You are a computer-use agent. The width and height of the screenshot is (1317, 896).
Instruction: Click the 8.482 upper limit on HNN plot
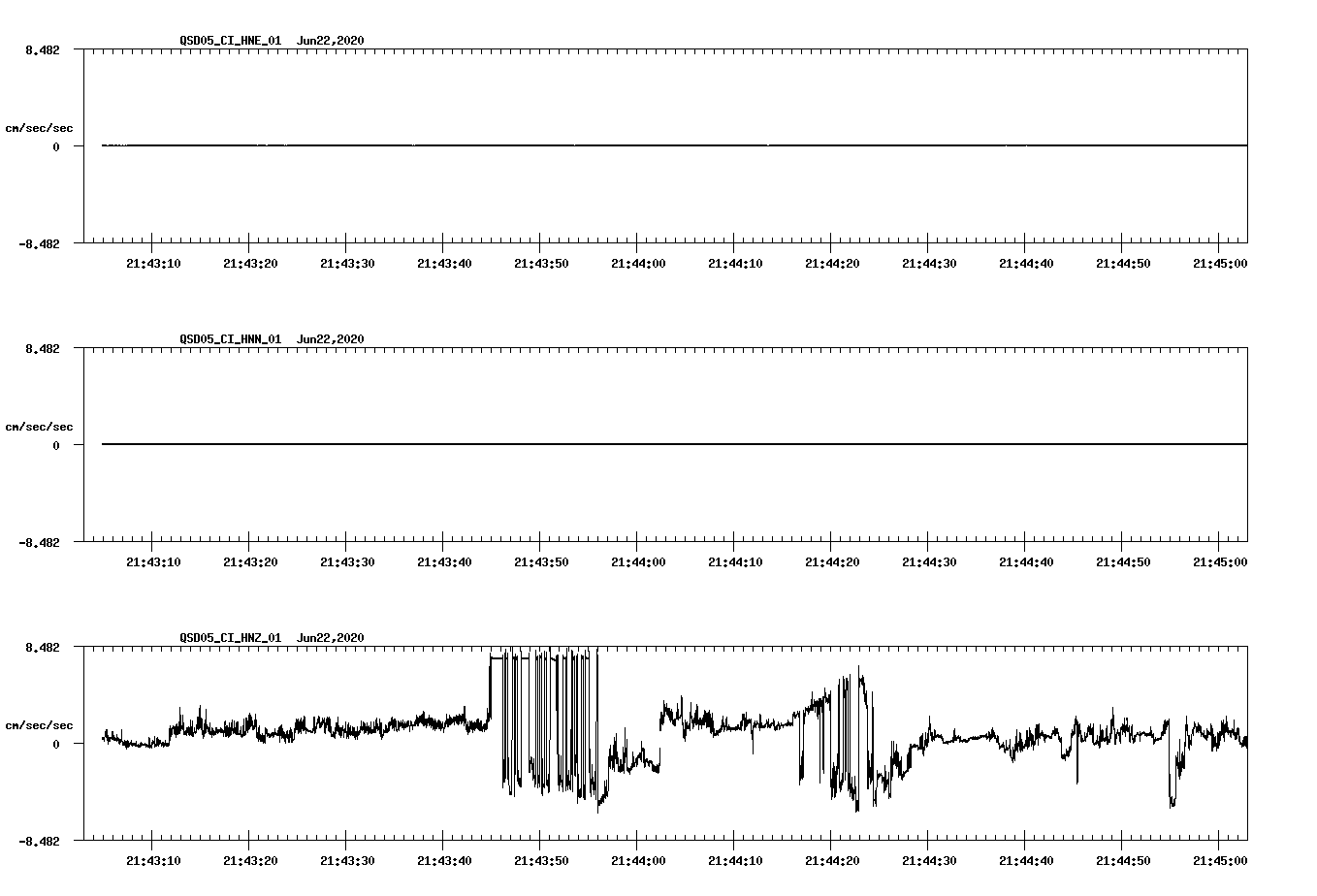43,348
